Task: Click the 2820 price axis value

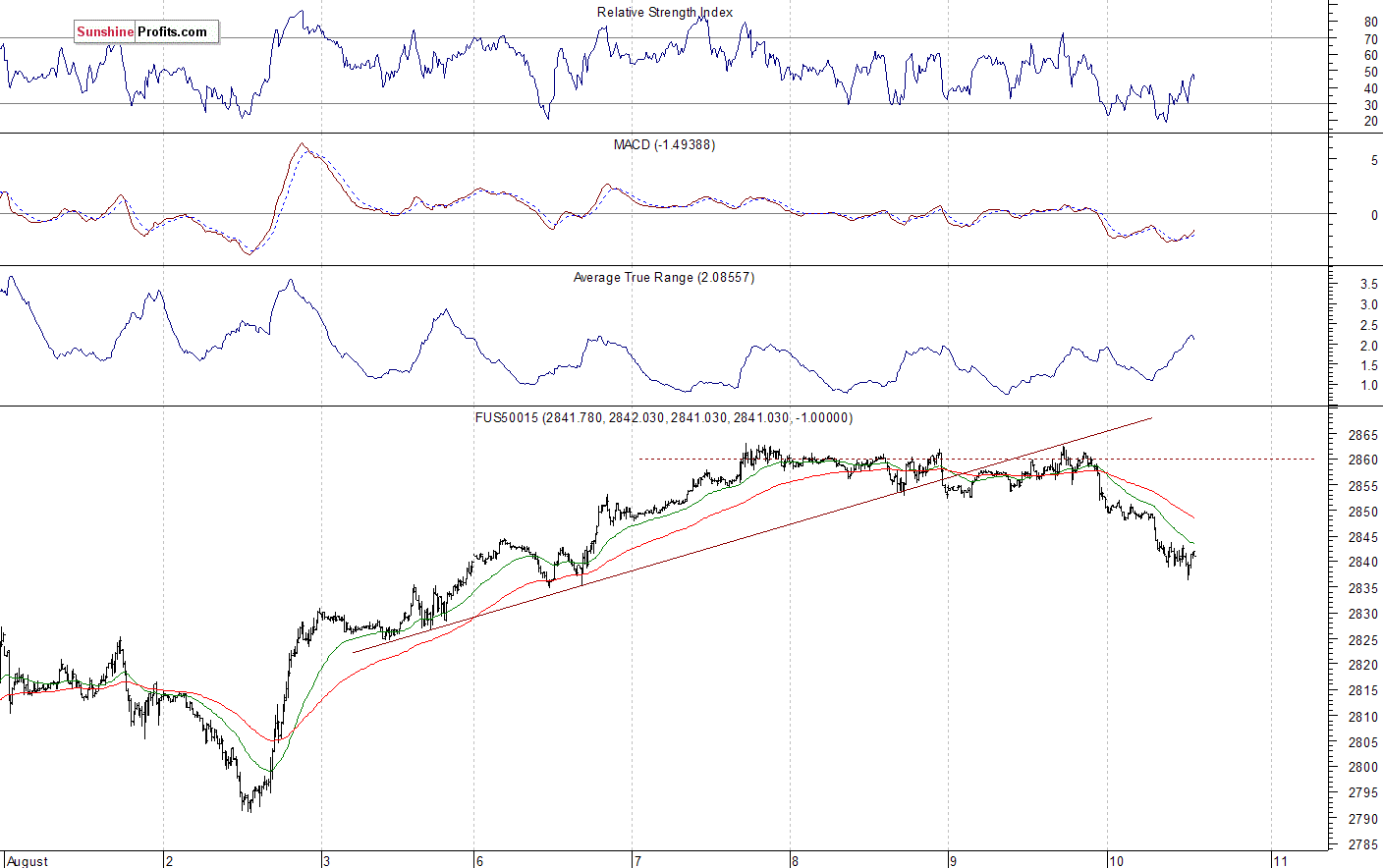Action: click(x=1362, y=666)
